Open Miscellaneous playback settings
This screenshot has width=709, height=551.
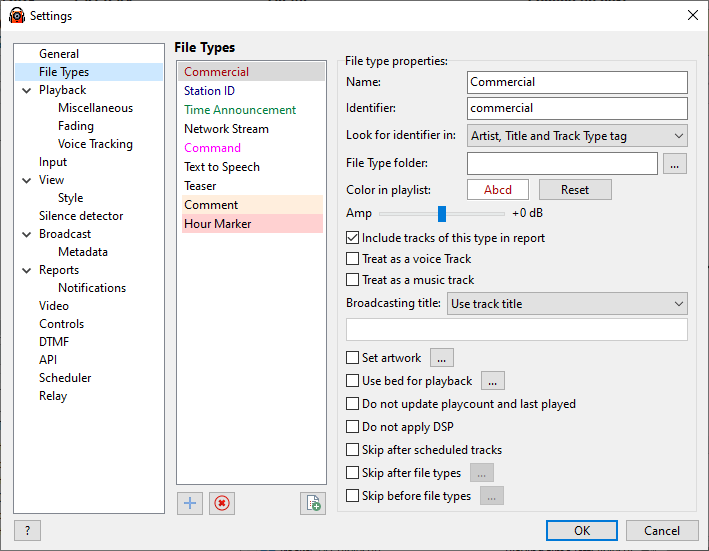coord(95,108)
